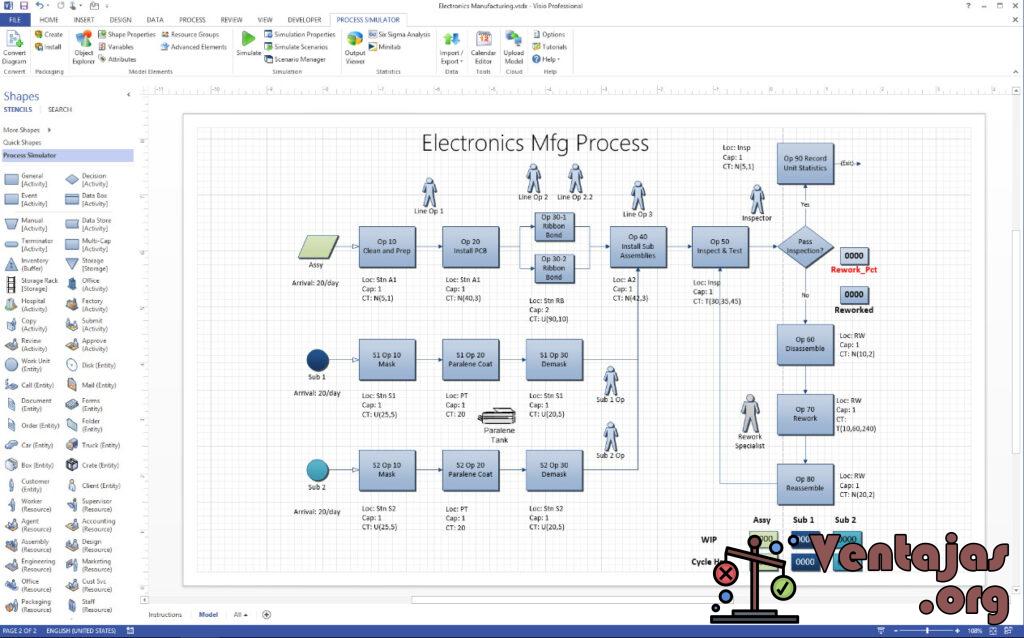Open the FILE tab
Viewport: 1024px width, 638px height.
[15, 20]
